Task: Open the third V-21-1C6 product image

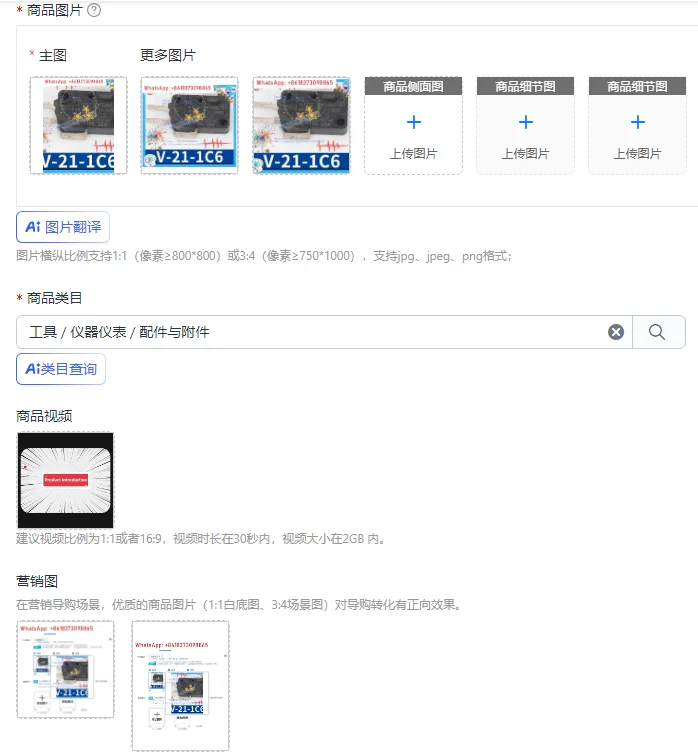Action: pos(301,125)
